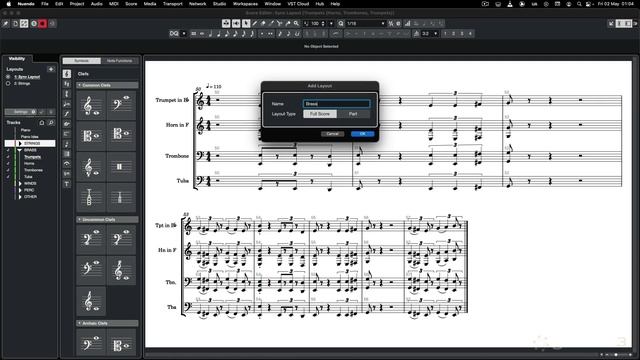This screenshot has width=640, height=360.
Task: Open the Workspaces menu
Action: pos(245,4)
